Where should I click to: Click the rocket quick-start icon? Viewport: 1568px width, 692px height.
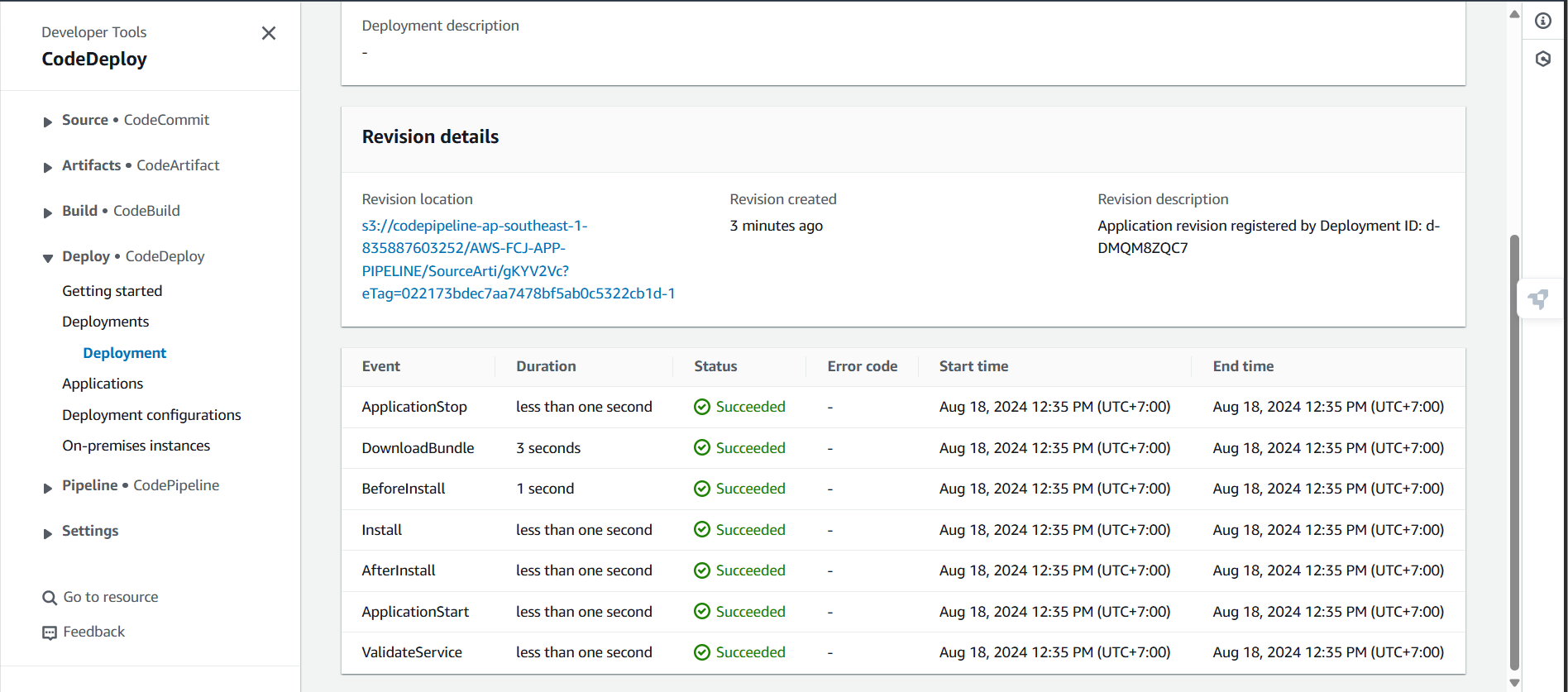coord(1539,298)
